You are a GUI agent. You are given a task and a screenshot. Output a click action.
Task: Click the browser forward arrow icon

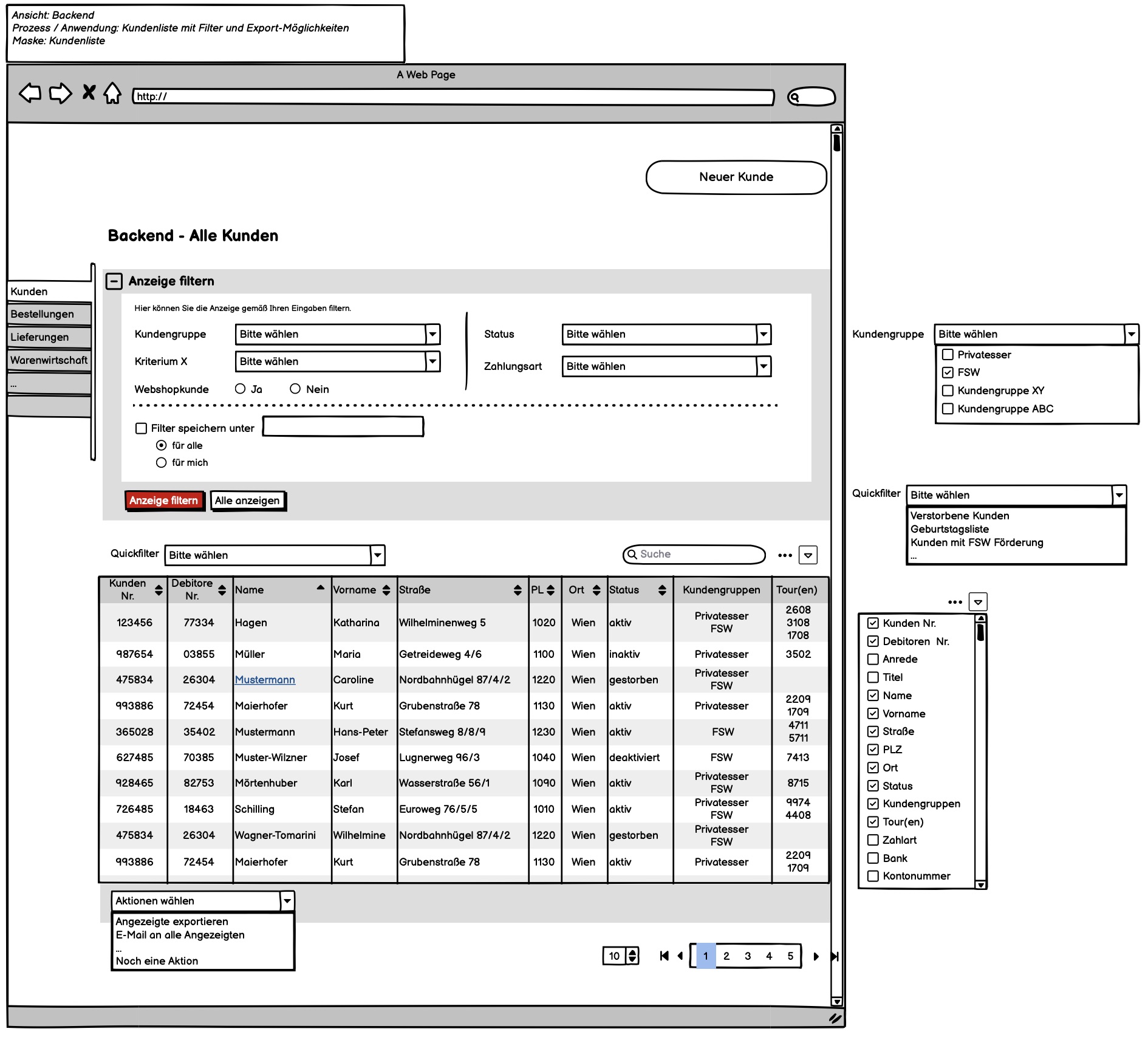pos(60,93)
